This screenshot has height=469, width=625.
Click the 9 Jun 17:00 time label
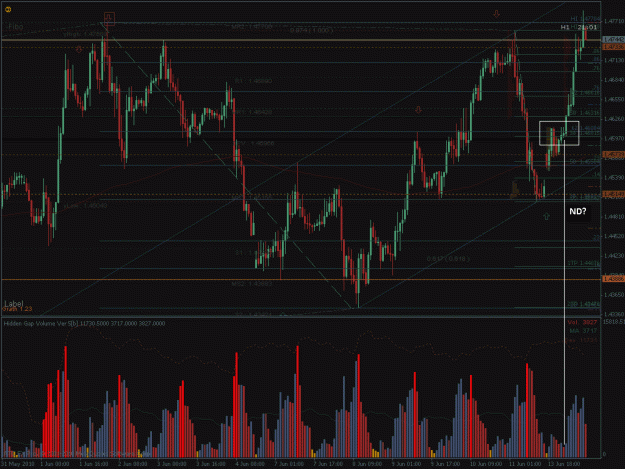click(445, 464)
